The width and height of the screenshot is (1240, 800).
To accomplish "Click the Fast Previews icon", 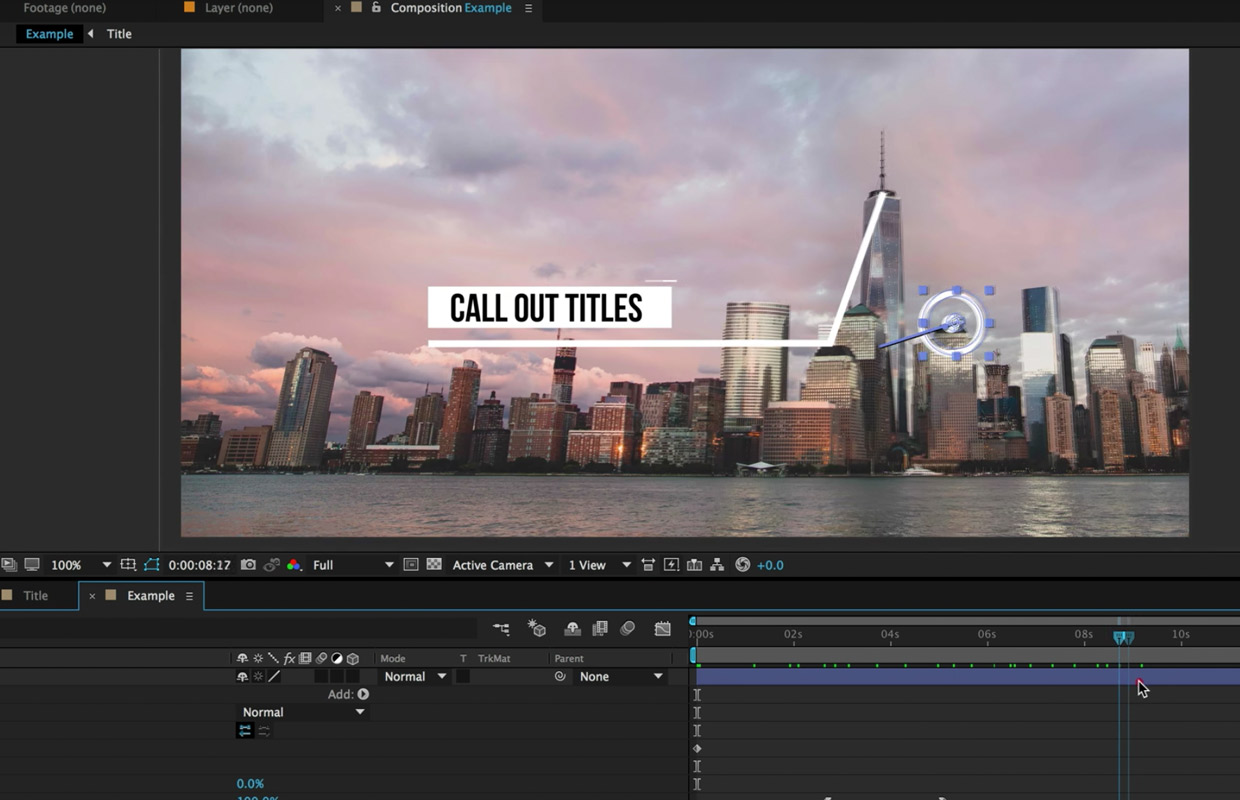I will click(x=671, y=565).
